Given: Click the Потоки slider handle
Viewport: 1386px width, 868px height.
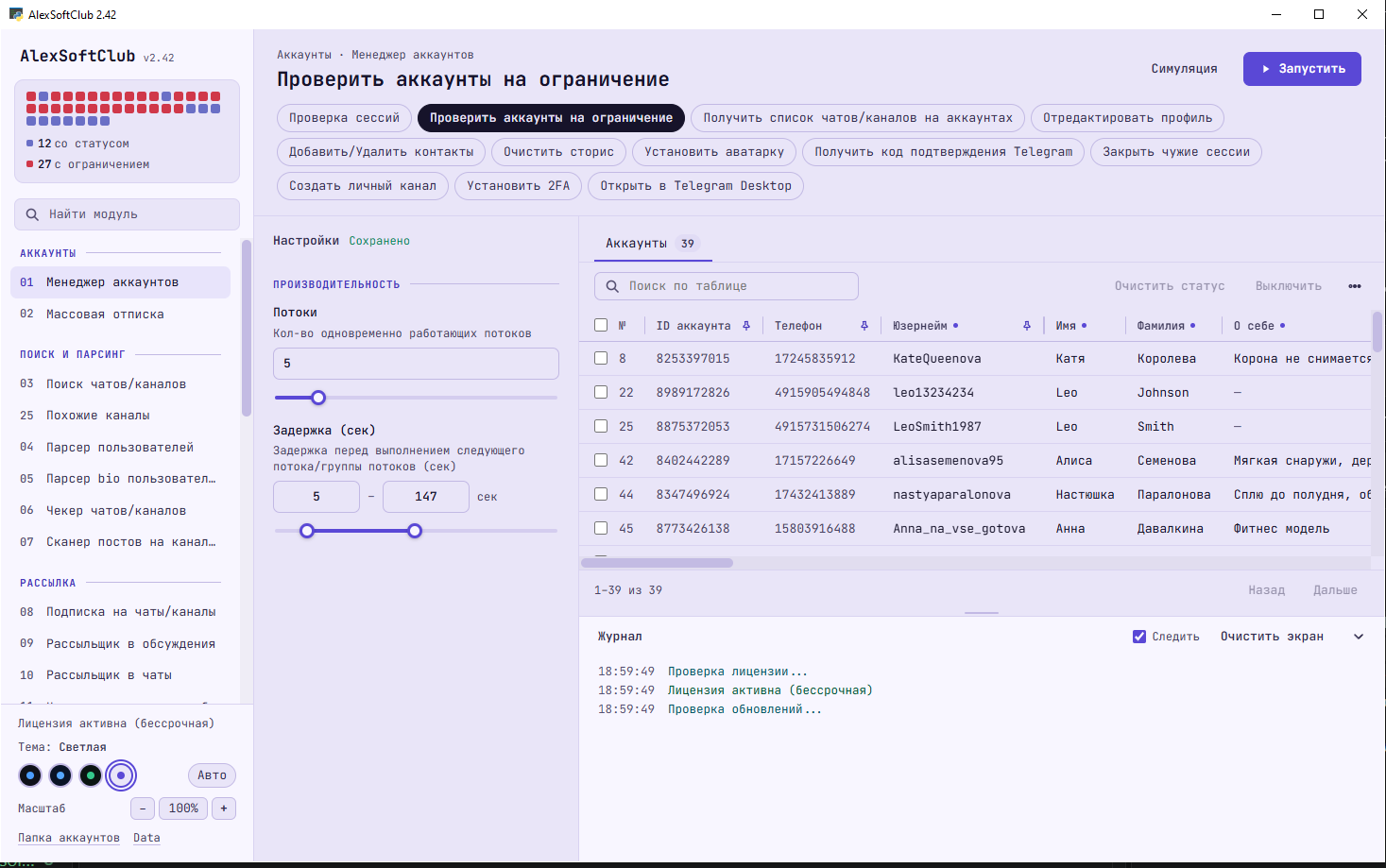Looking at the screenshot, I should coord(318,398).
